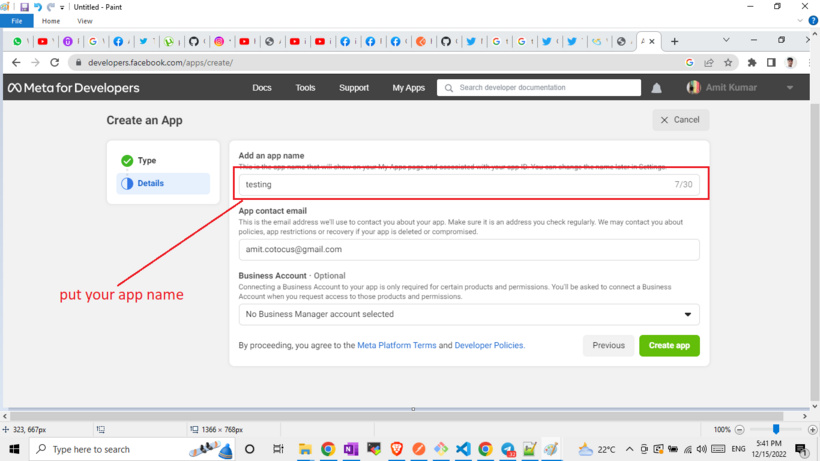Select the Type step in sidebar
The width and height of the screenshot is (820, 461).
146,160
